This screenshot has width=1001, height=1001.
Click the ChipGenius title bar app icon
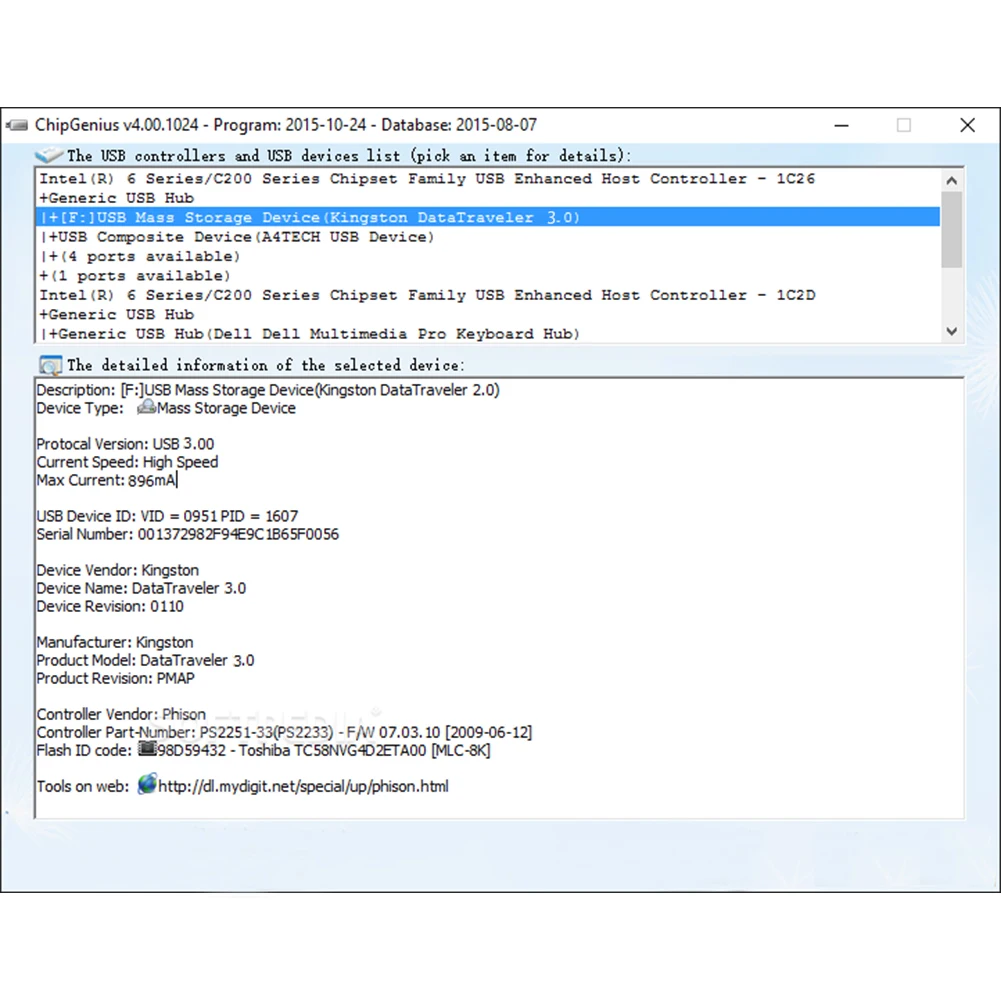click(17, 125)
